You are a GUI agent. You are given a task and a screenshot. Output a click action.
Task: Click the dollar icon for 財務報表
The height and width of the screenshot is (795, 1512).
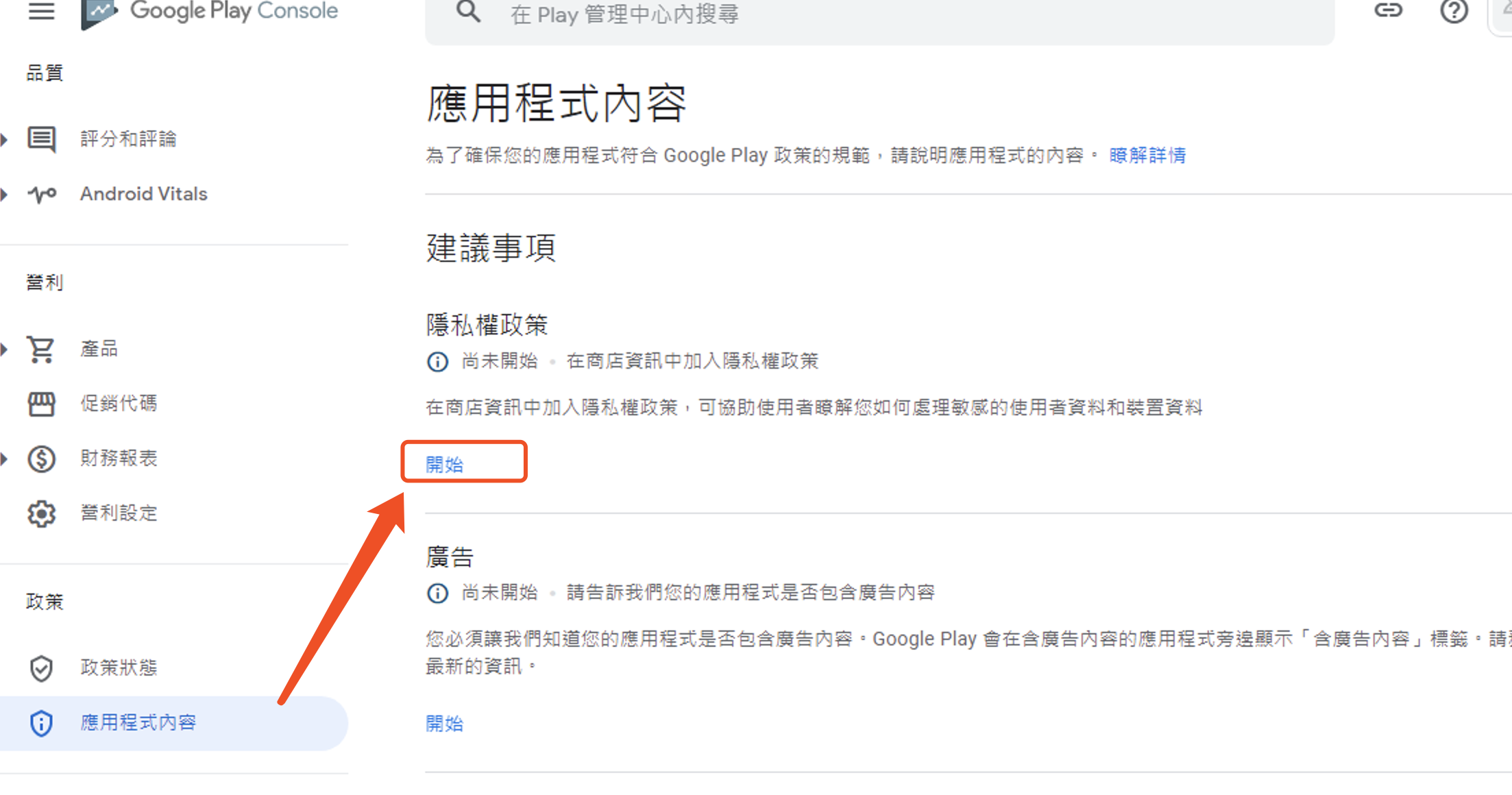[x=41, y=458]
